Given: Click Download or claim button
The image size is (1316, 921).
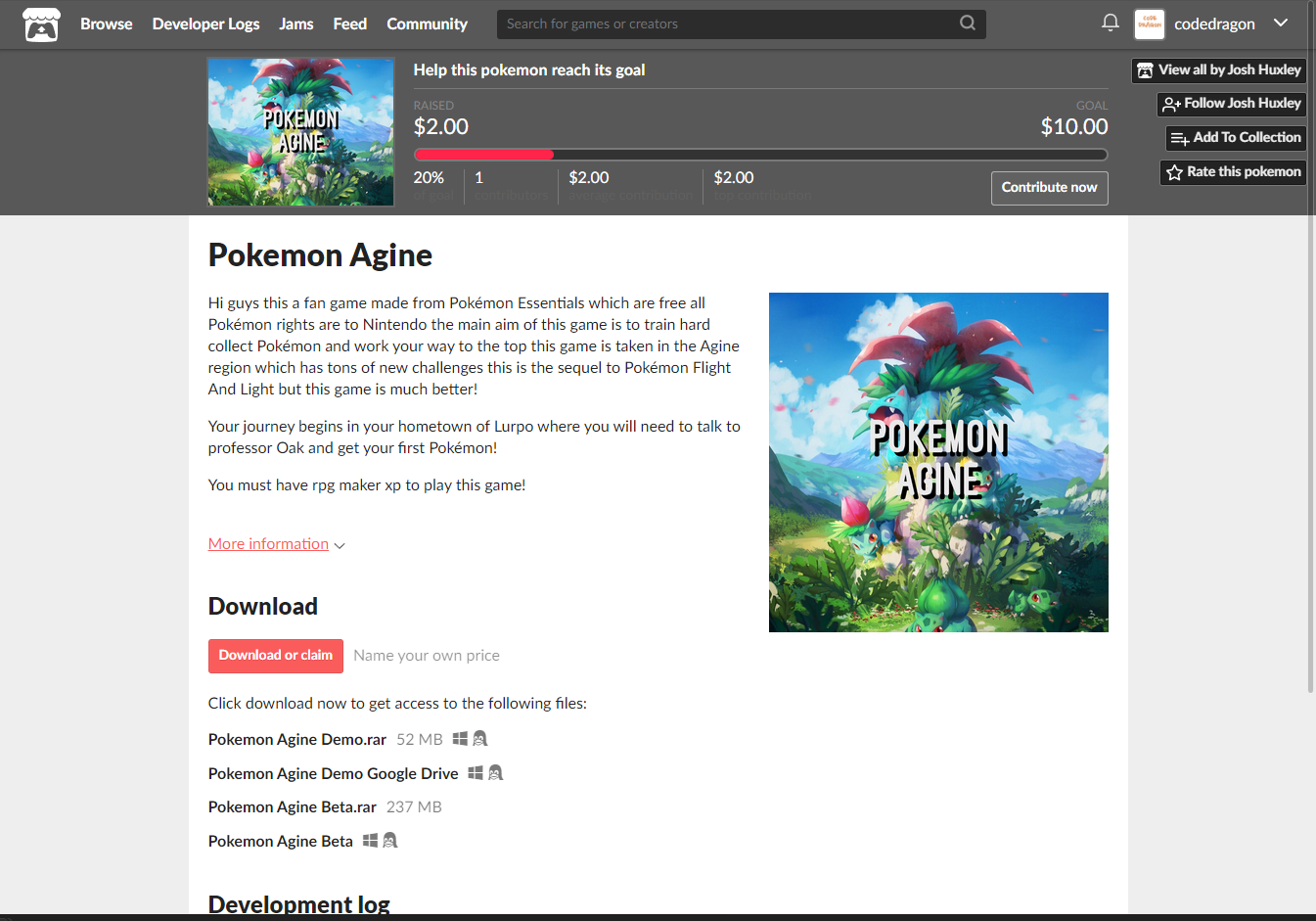Looking at the screenshot, I should (x=276, y=656).
